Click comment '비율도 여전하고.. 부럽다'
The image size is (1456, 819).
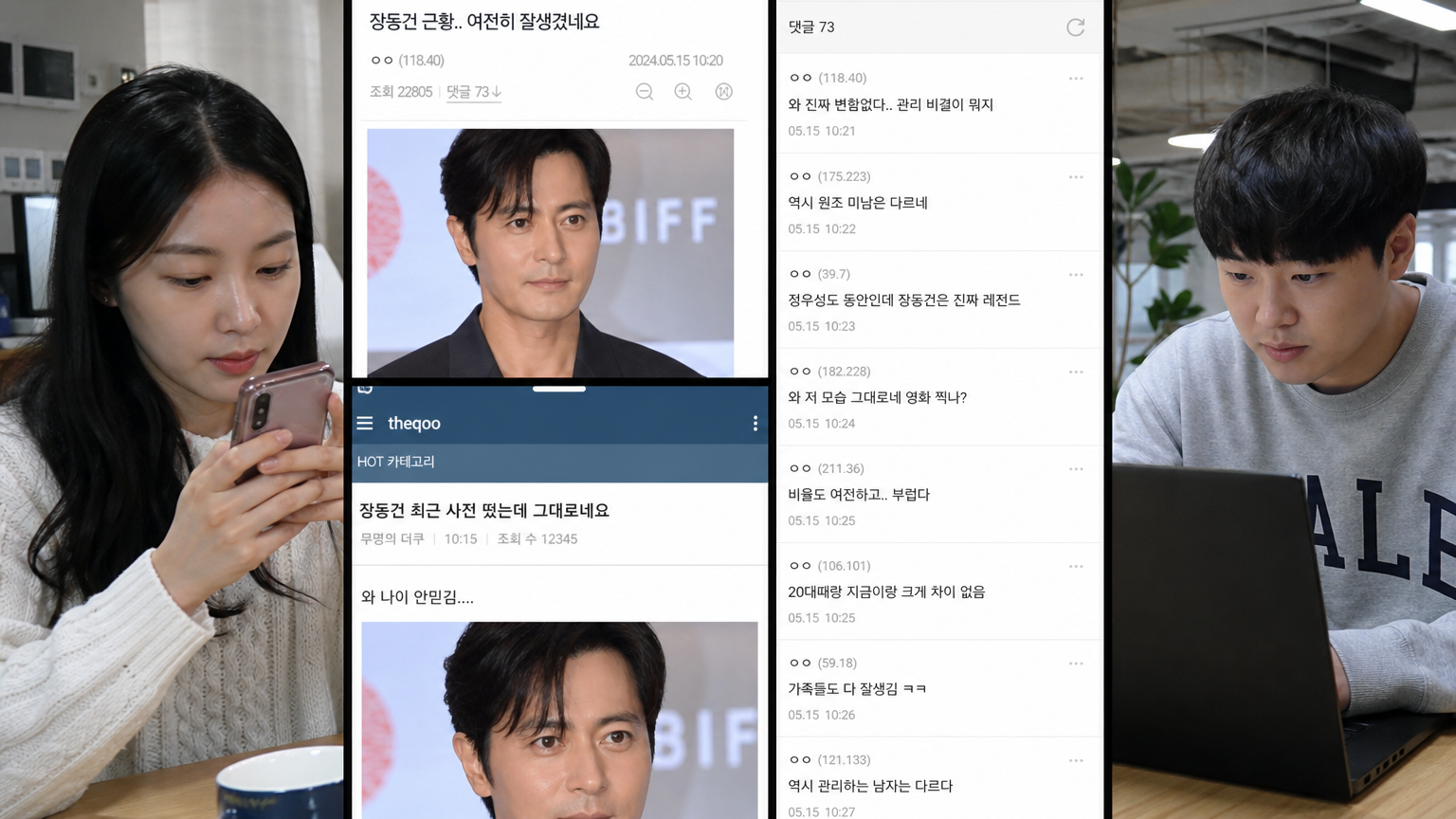pos(859,494)
